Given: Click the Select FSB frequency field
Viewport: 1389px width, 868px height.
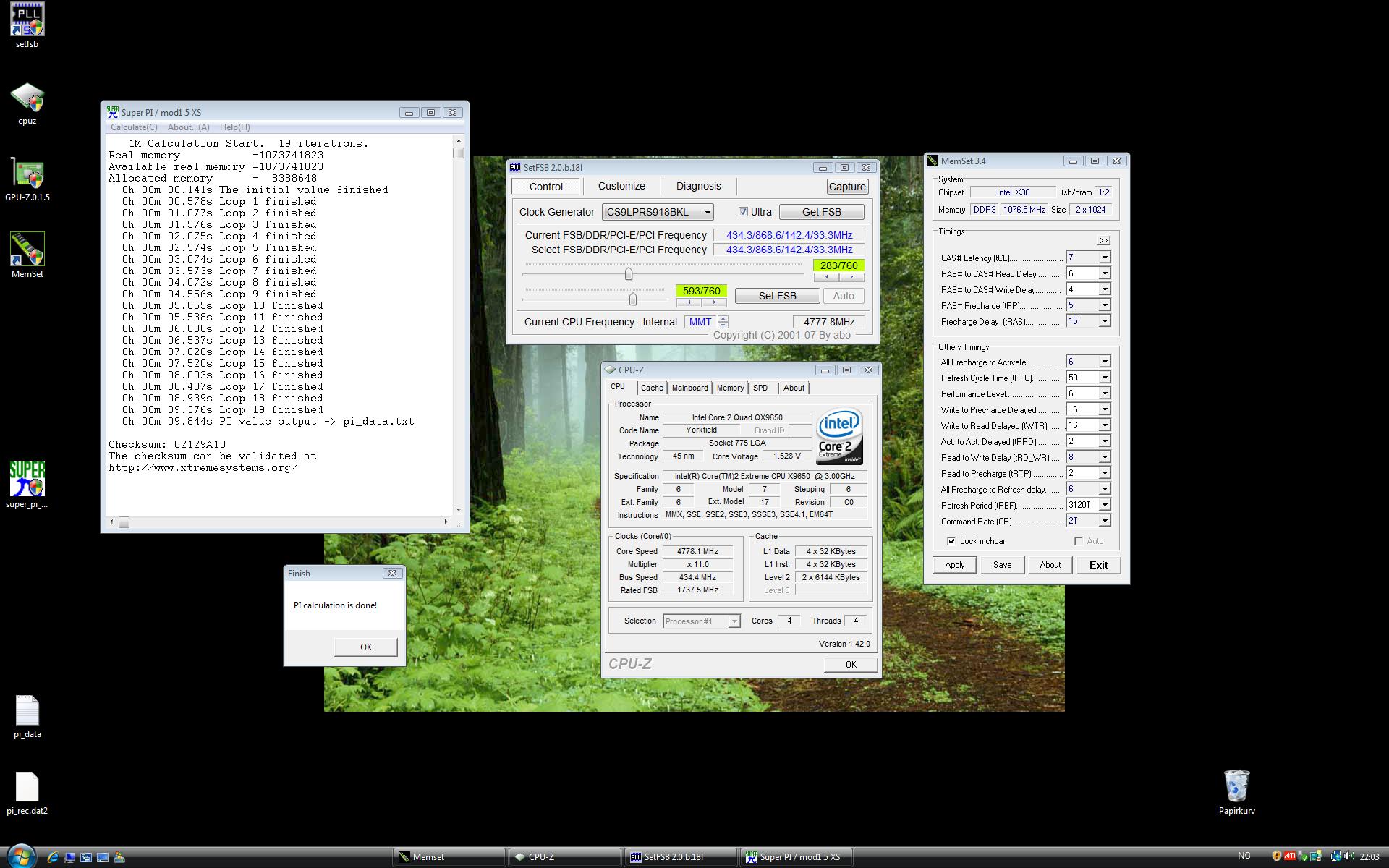Looking at the screenshot, I should pyautogui.click(x=789, y=250).
